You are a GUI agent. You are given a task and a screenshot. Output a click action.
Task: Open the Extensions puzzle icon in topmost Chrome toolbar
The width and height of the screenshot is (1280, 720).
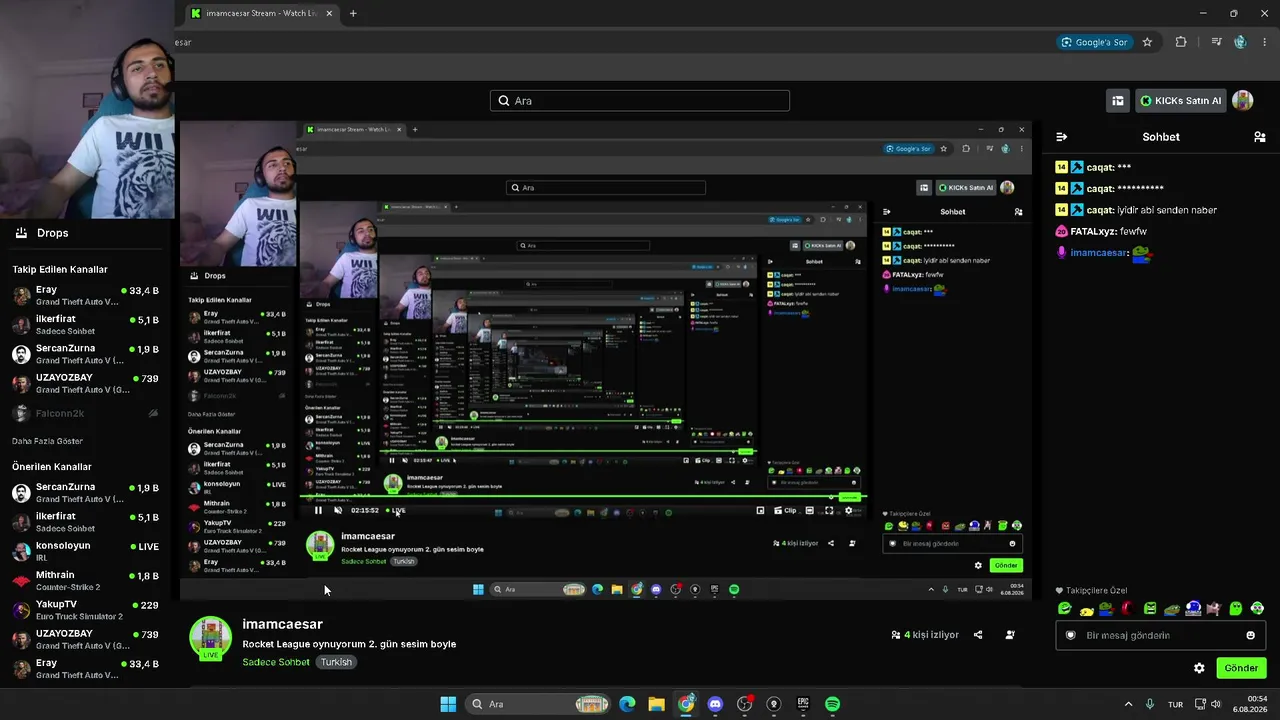coord(1181,42)
